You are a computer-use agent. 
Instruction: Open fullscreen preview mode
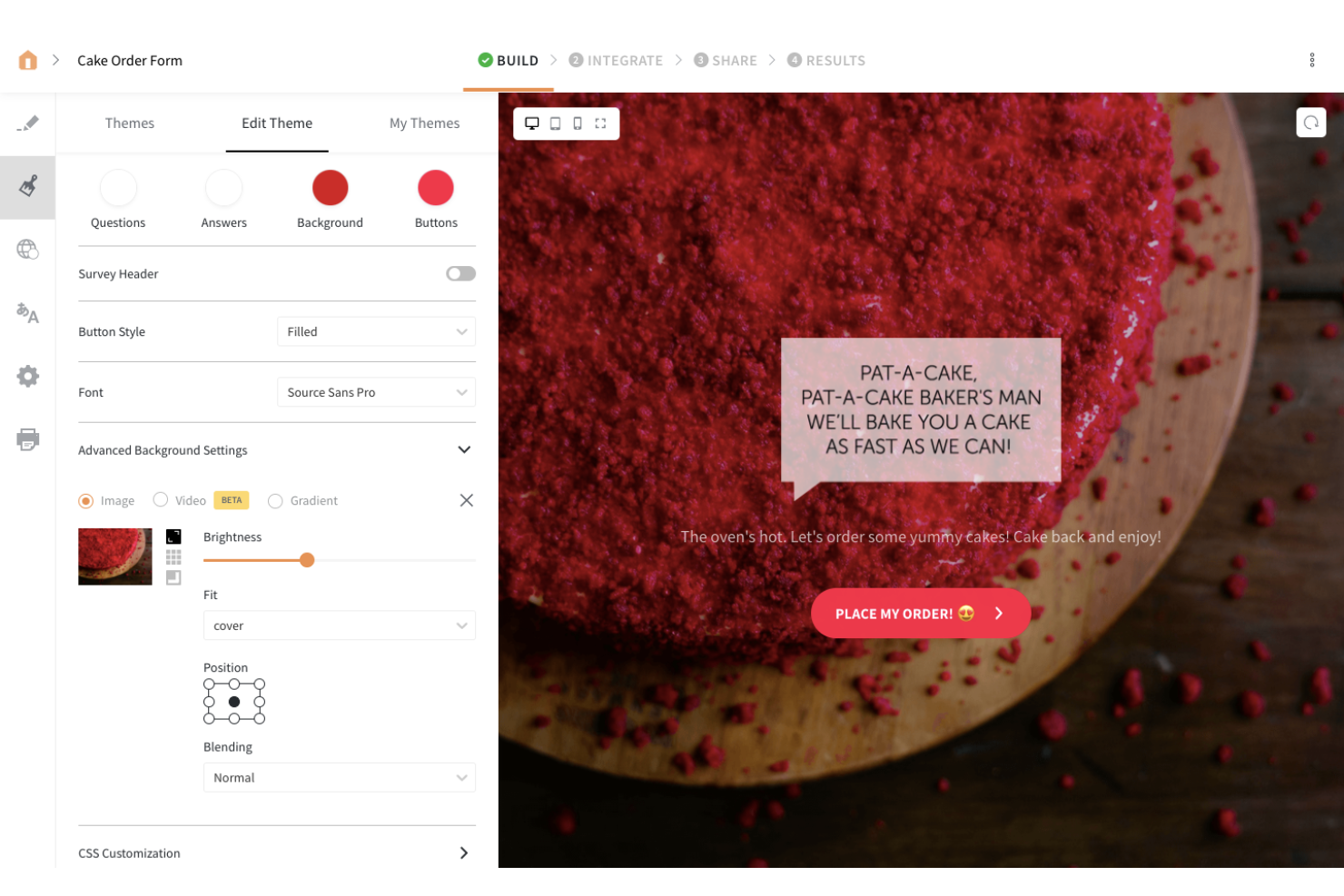pyautogui.click(x=600, y=123)
